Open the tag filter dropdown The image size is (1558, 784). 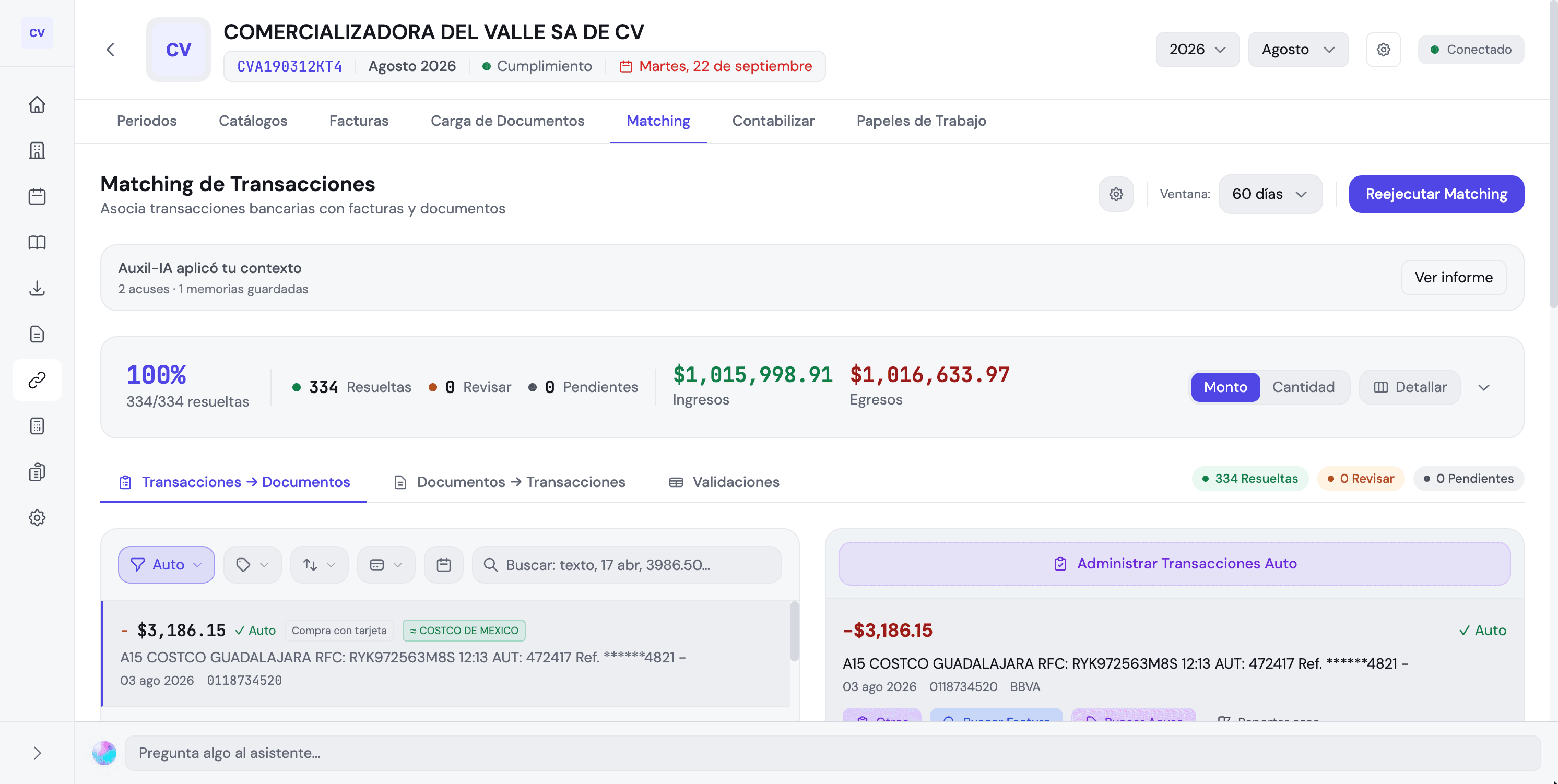252,565
